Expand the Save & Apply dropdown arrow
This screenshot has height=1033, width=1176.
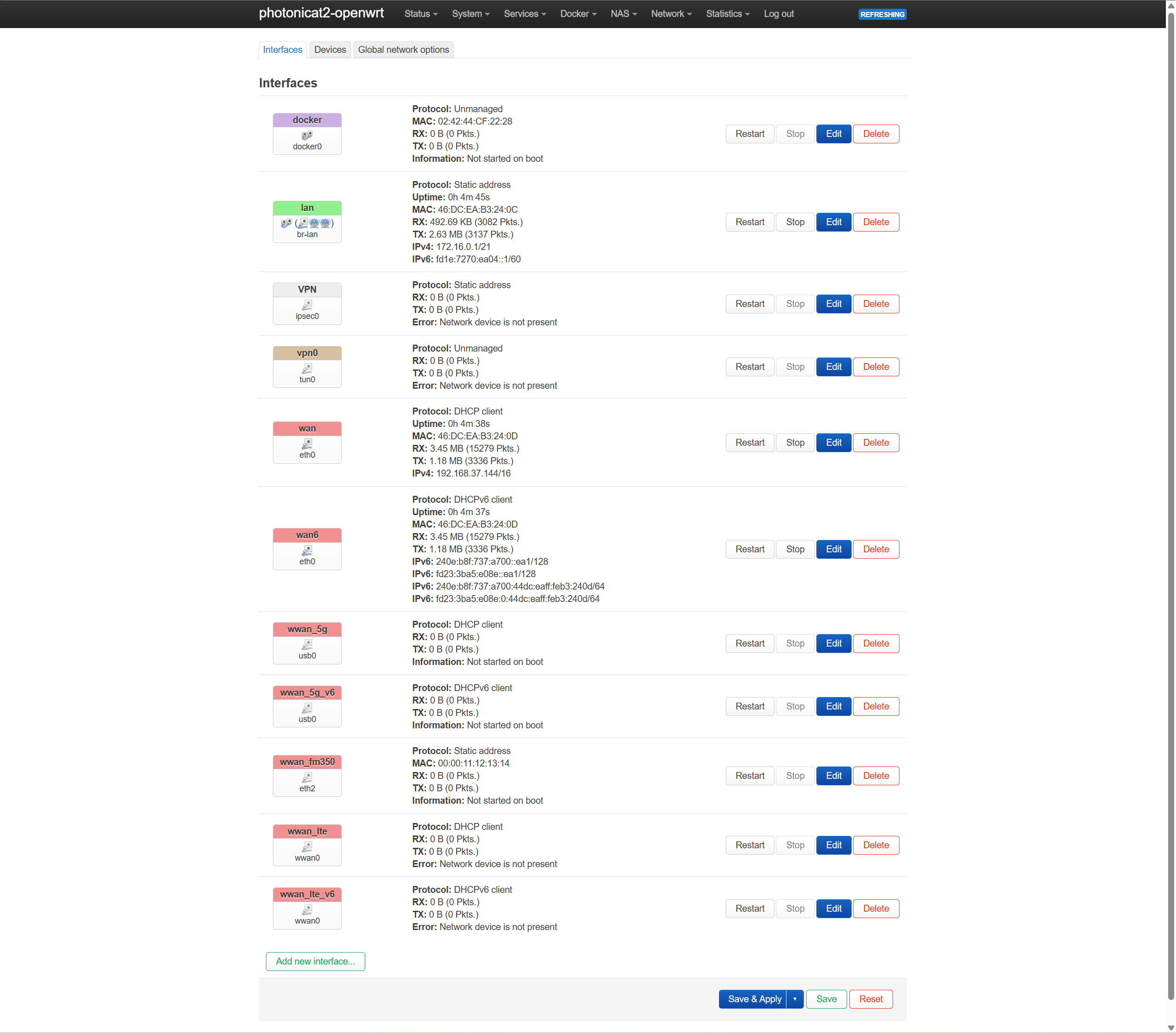click(795, 999)
